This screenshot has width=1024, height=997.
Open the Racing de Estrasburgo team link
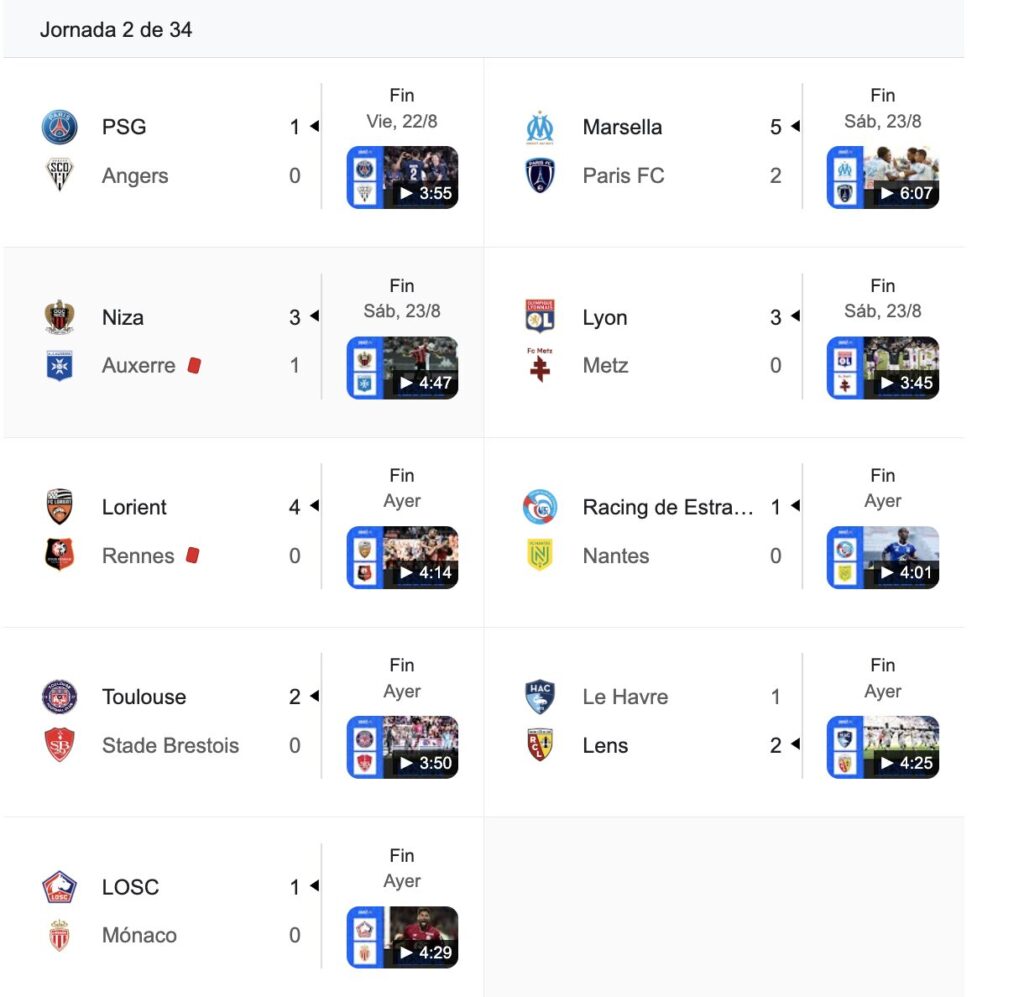point(667,507)
